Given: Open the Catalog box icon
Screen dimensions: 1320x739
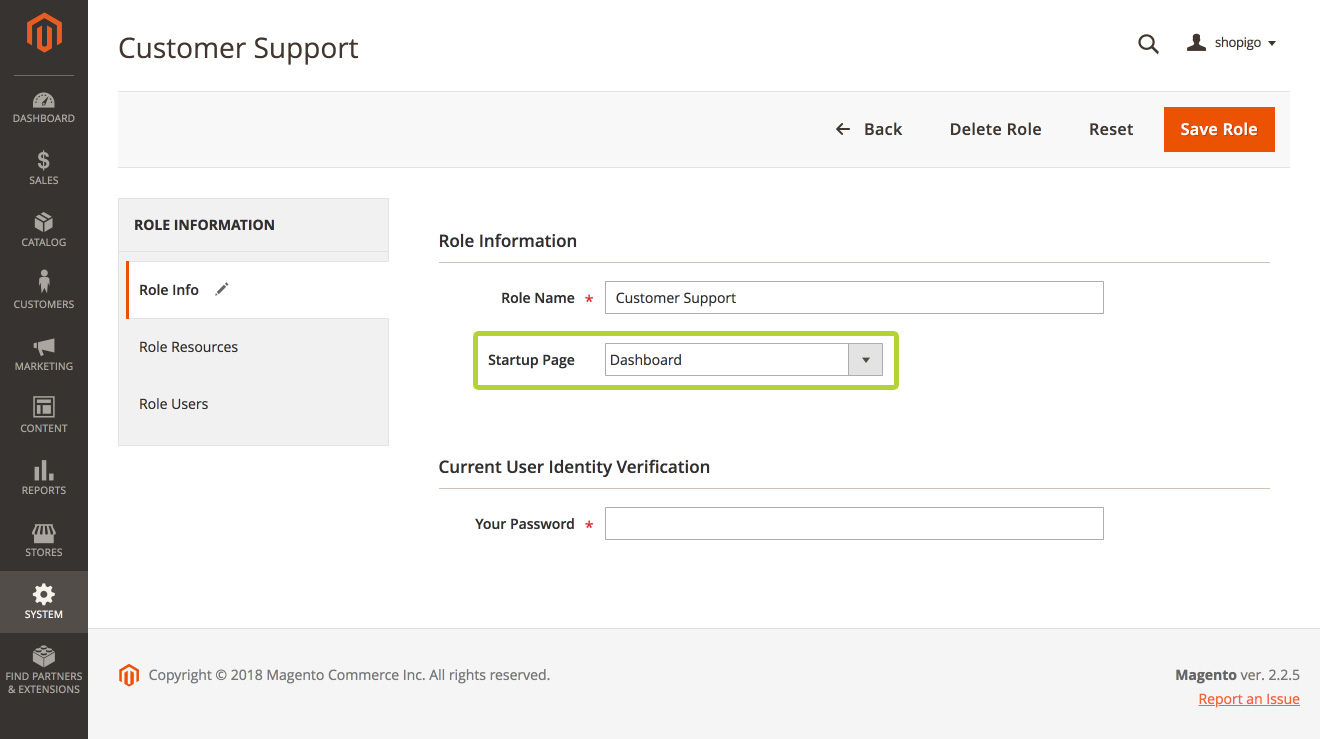Looking at the screenshot, I should 44,223.
